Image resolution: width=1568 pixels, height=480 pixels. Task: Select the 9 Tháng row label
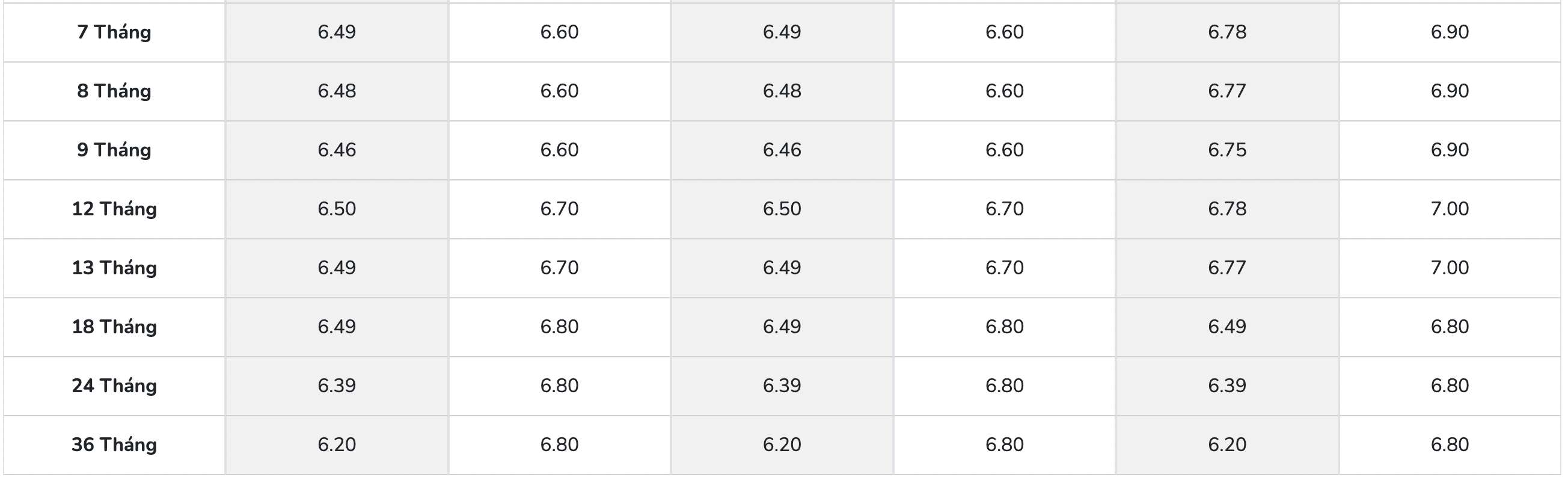114,150
